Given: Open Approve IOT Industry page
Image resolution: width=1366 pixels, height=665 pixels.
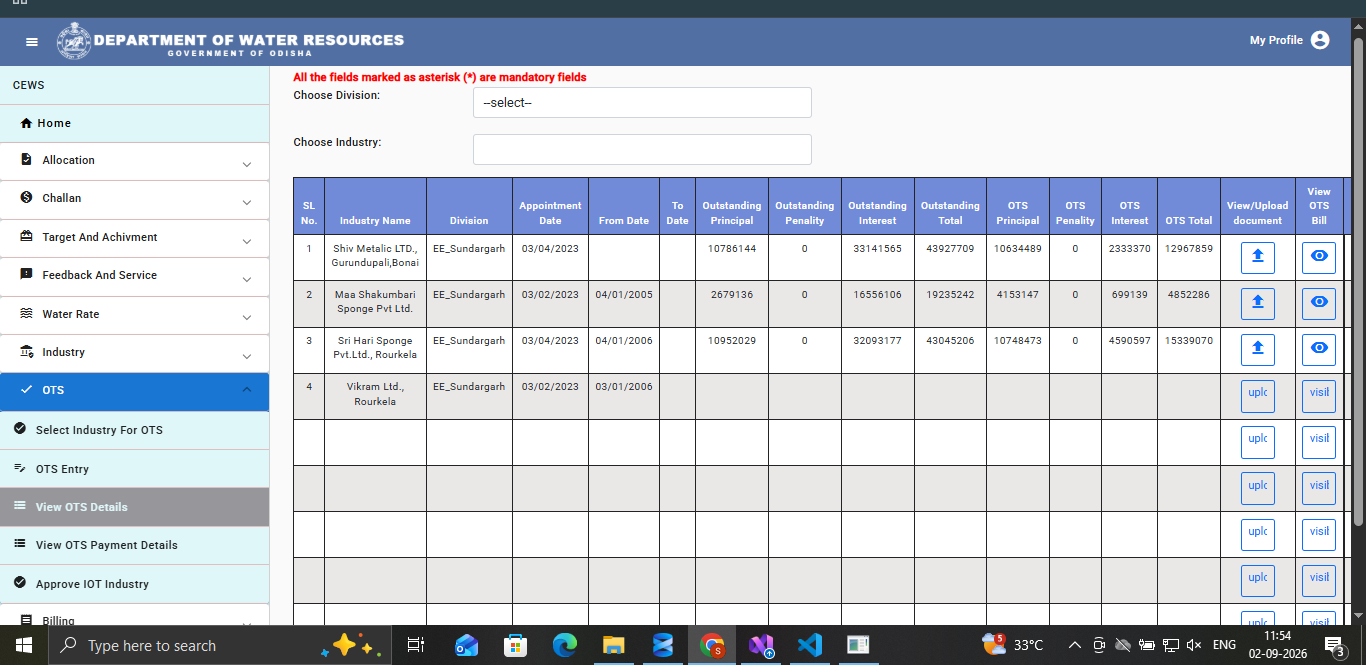Looking at the screenshot, I should 134,584.
